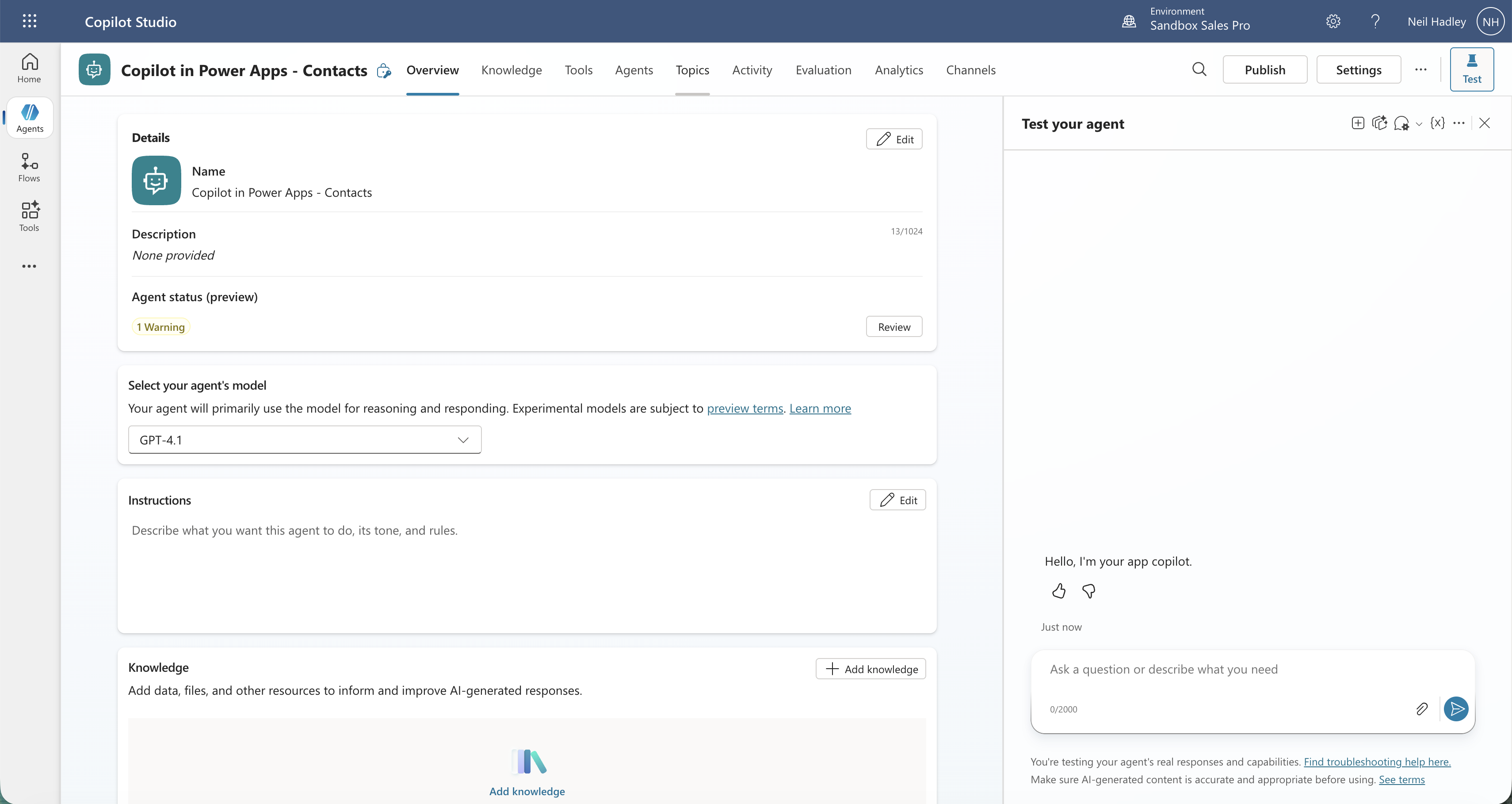Switch to the Analytics tab
Image resolution: width=1512 pixels, height=804 pixels.
pyautogui.click(x=899, y=70)
